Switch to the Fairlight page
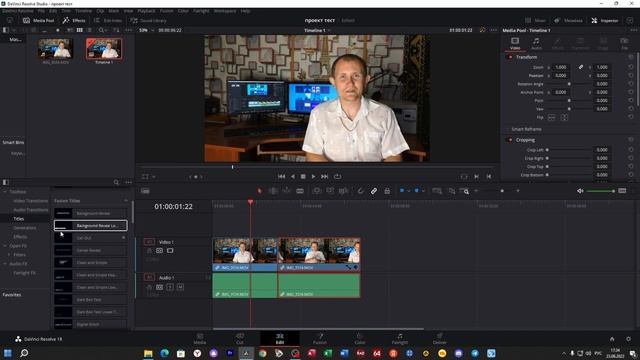 click(x=400, y=339)
